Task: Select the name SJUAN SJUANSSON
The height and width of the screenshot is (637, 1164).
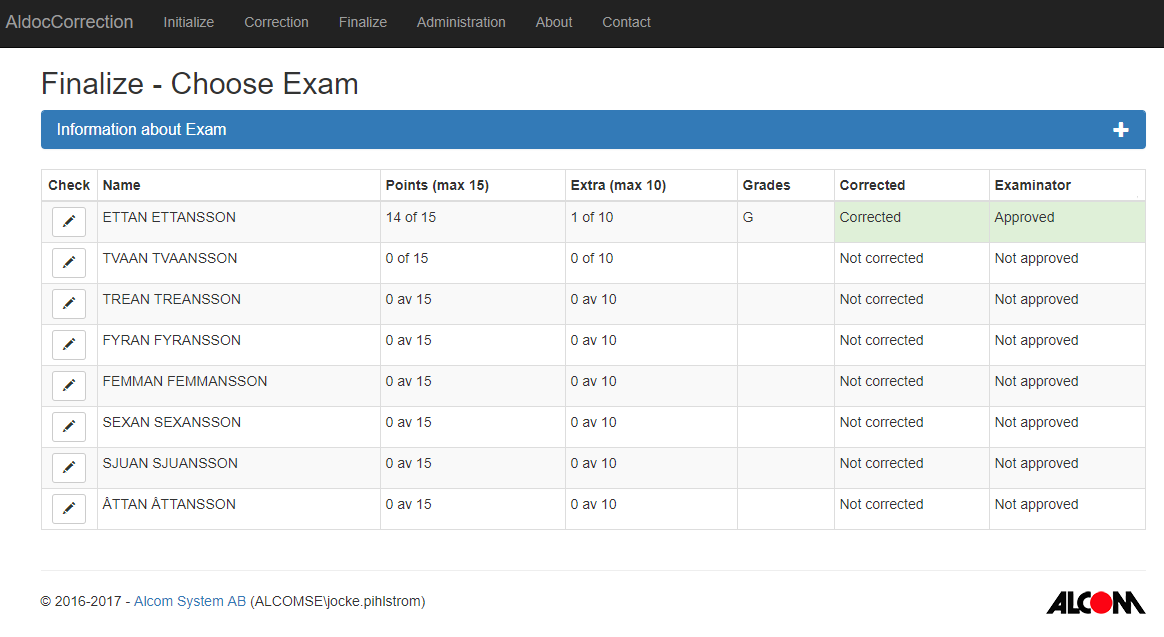Action: point(170,463)
